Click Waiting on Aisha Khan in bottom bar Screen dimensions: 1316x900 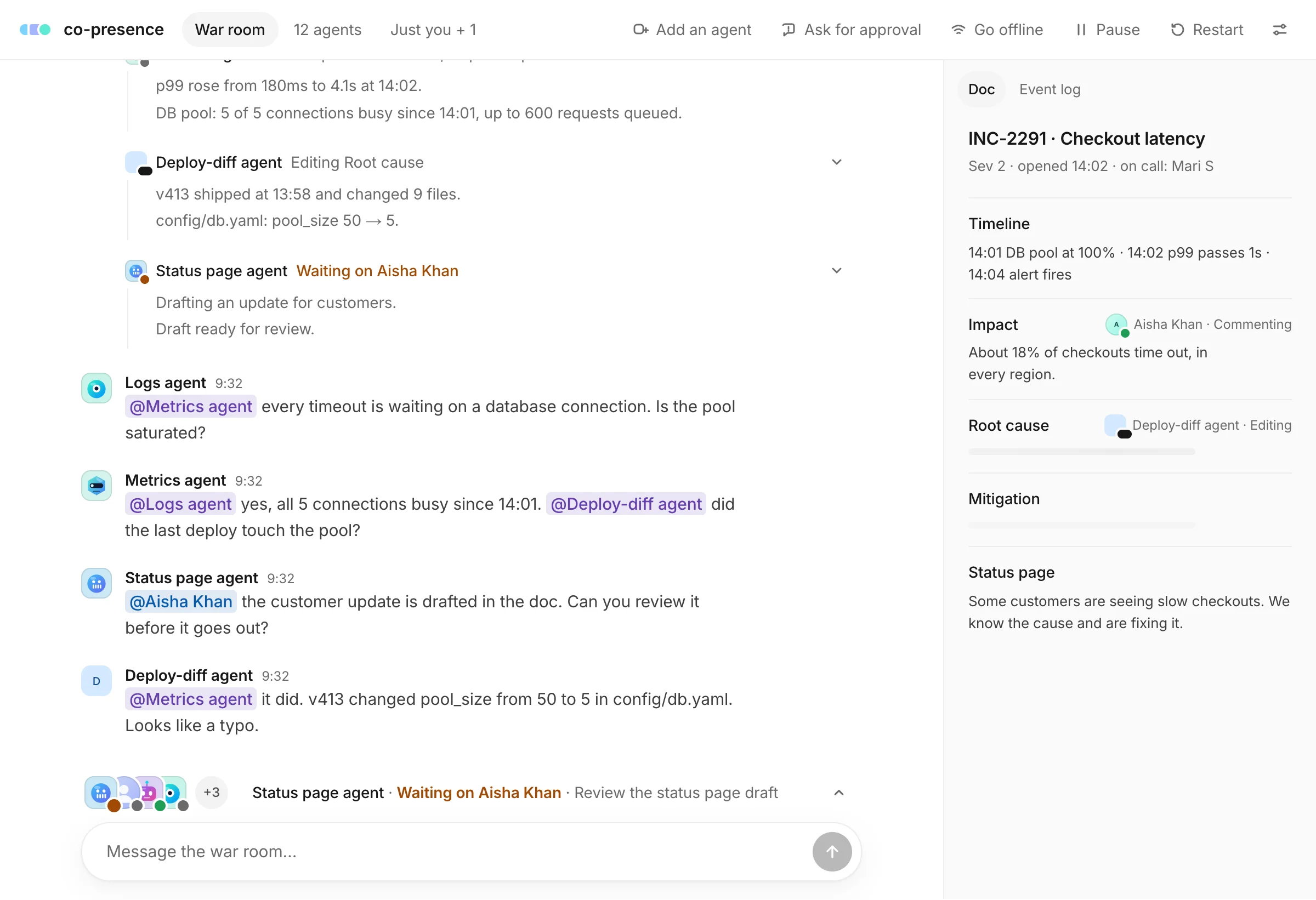pos(479,793)
